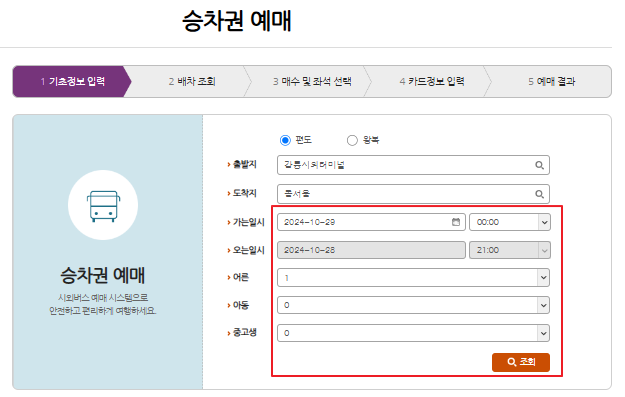Select step 1 기초정보 입력 tab

click(x=72, y=81)
